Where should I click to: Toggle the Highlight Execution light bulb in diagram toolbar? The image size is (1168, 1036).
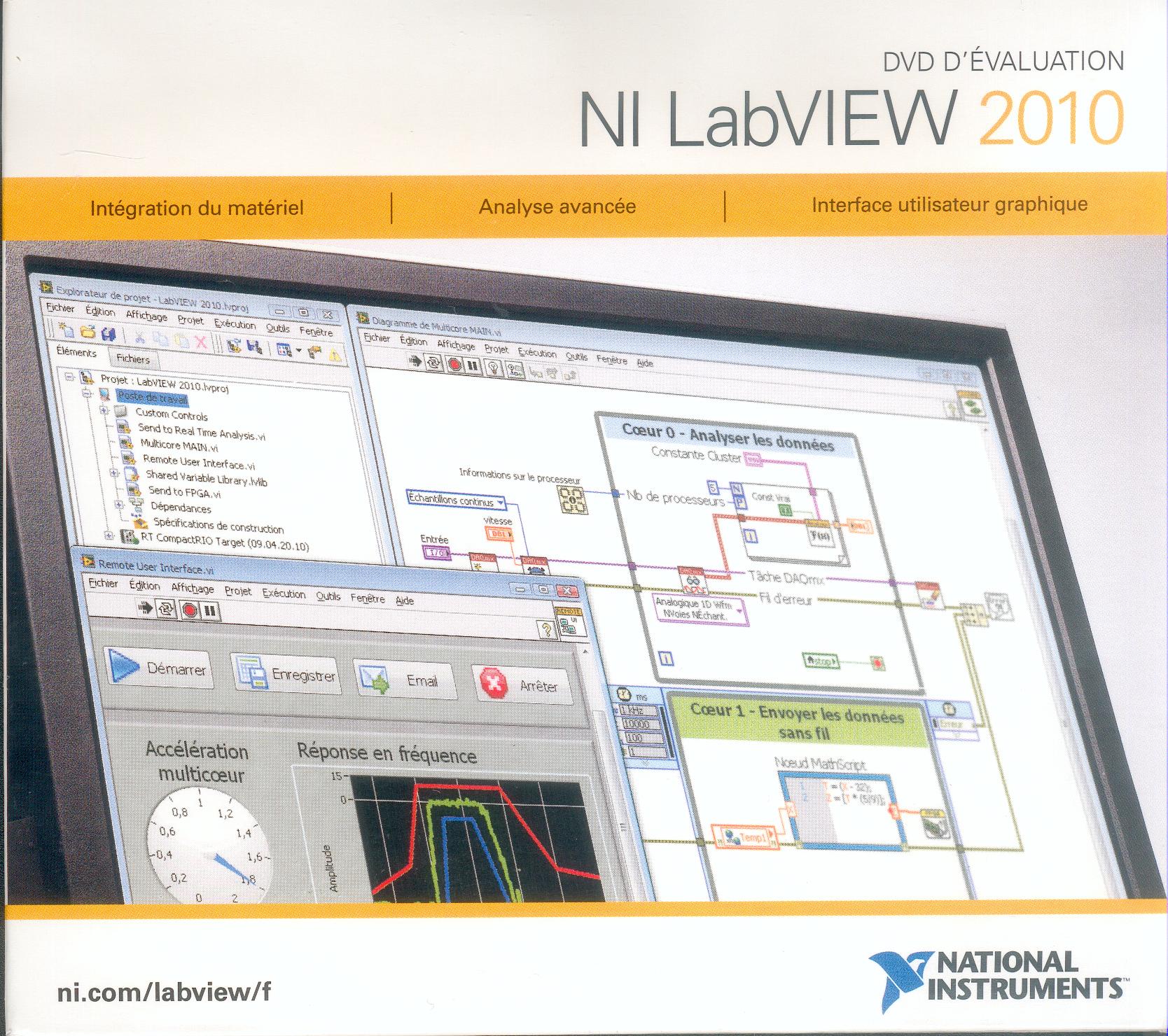click(x=494, y=367)
